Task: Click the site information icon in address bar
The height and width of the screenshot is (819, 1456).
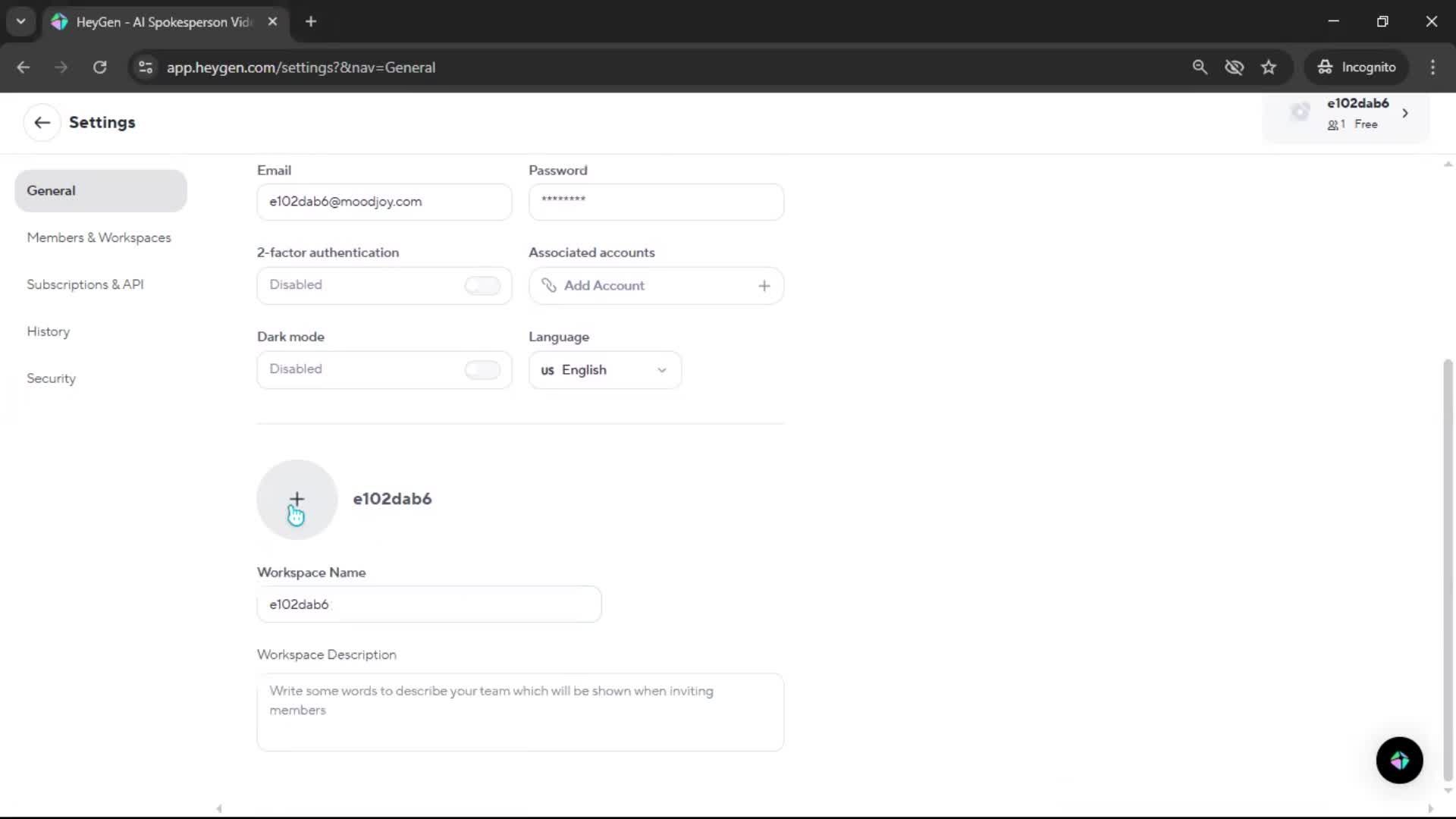Action: [x=146, y=67]
